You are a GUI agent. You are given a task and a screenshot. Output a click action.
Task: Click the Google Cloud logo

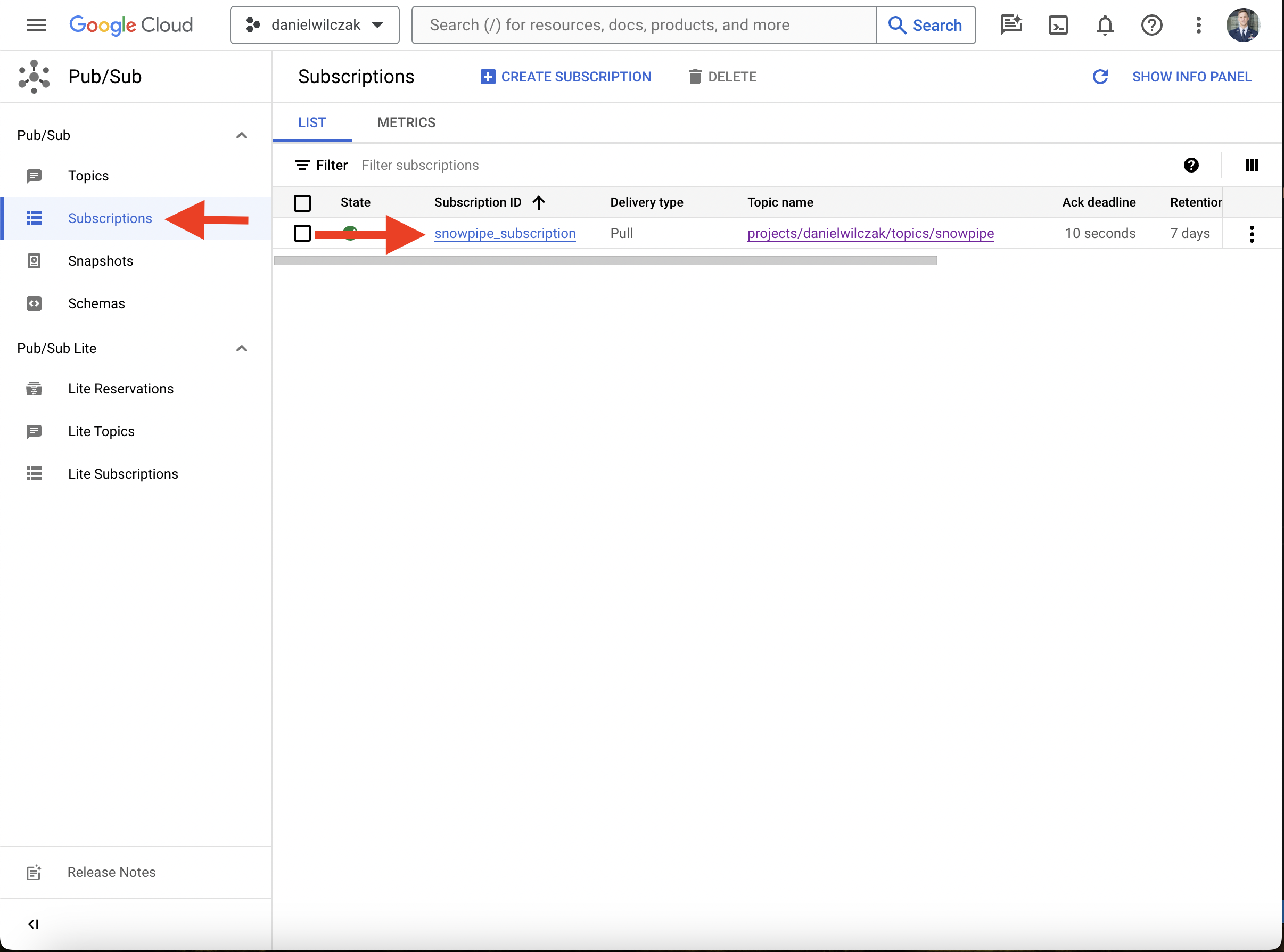(x=131, y=26)
